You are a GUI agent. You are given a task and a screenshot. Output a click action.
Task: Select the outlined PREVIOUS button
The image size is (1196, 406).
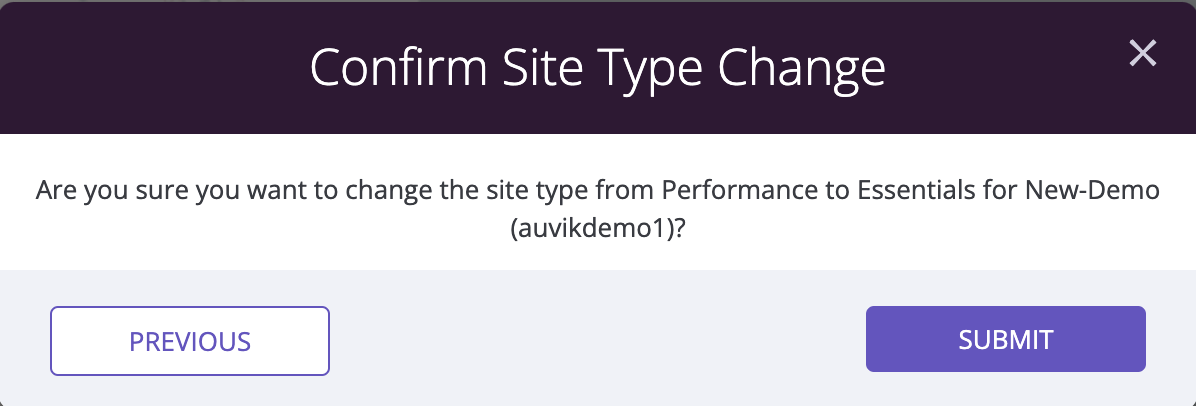(x=190, y=341)
